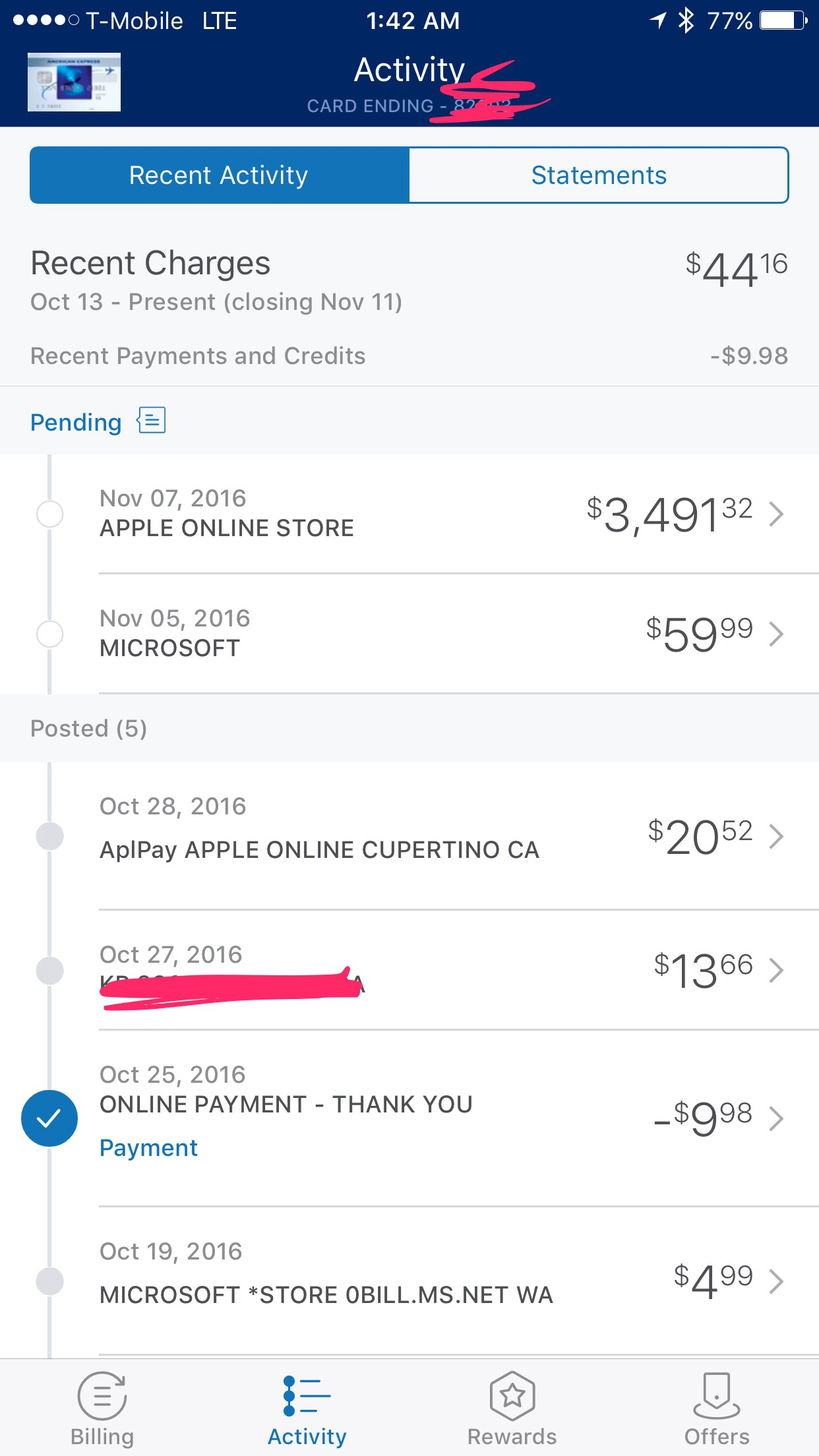Expand the $59.99 Microsoft charge chevron
819x1456 pixels.
click(777, 634)
